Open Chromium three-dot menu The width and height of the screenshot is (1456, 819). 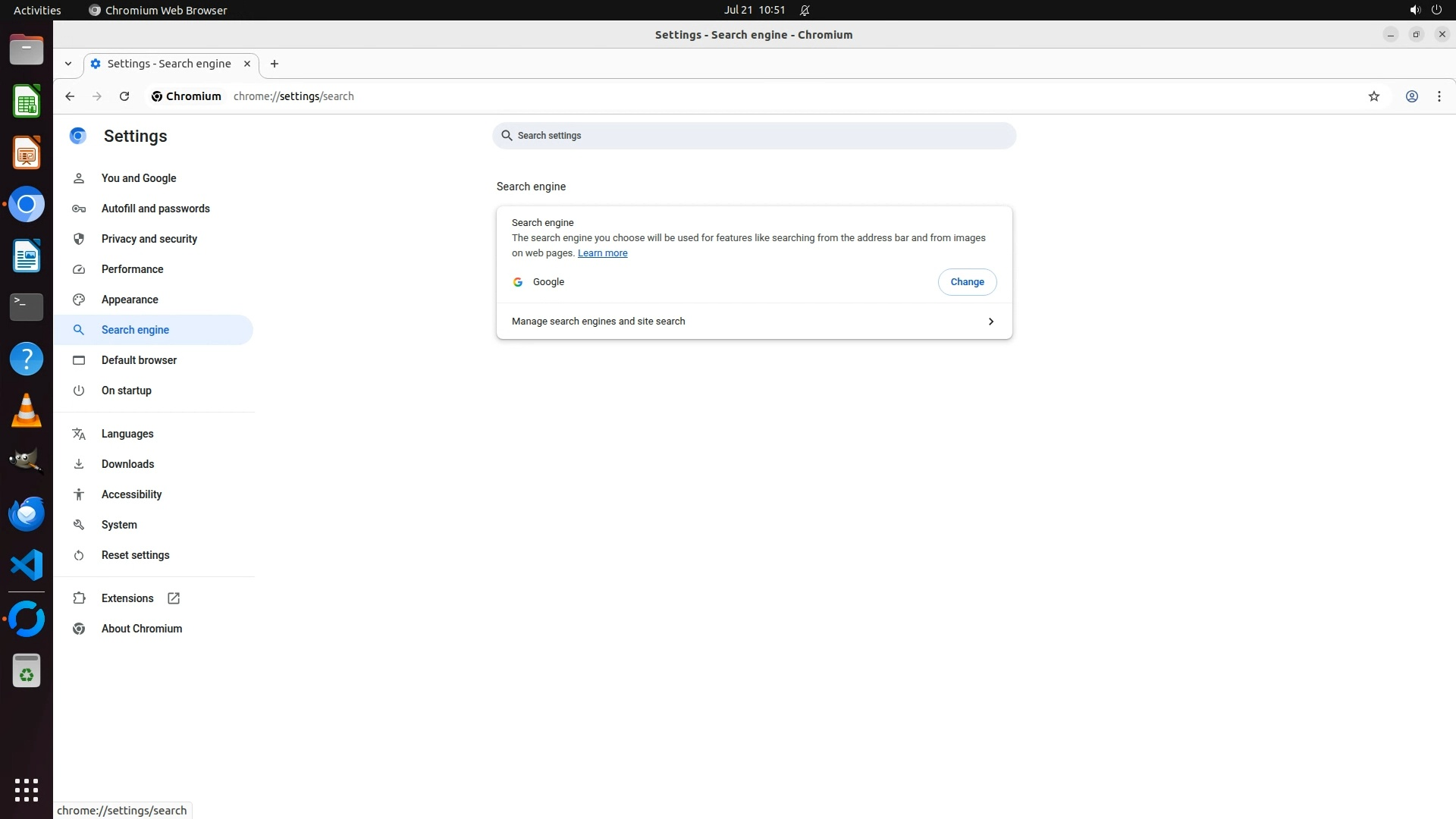click(x=1439, y=96)
